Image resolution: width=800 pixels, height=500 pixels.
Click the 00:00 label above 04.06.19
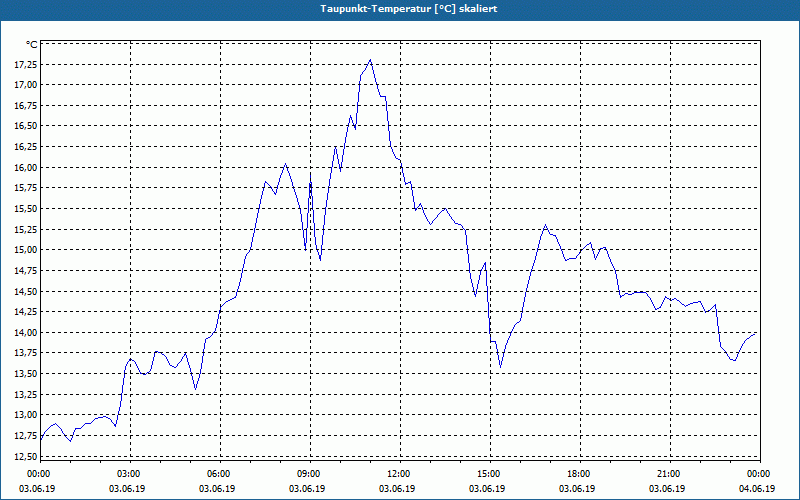coord(759,474)
